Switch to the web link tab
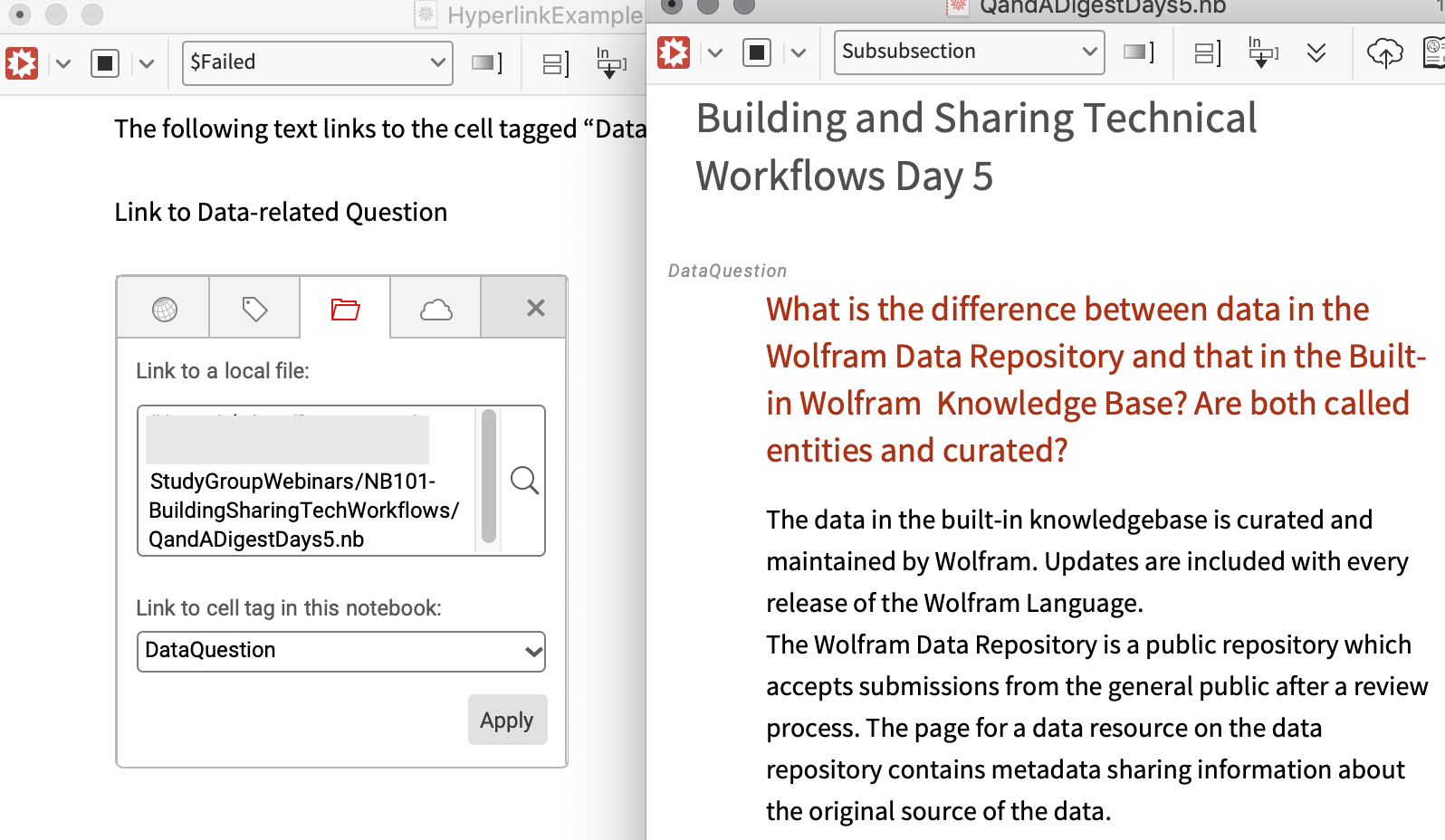Image resolution: width=1445 pixels, height=840 pixels. click(x=164, y=309)
